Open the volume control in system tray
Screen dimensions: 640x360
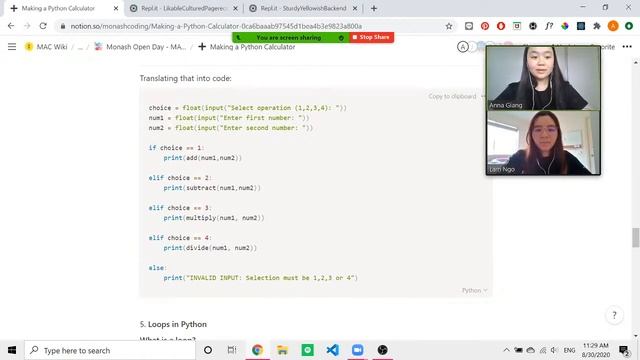554,350
